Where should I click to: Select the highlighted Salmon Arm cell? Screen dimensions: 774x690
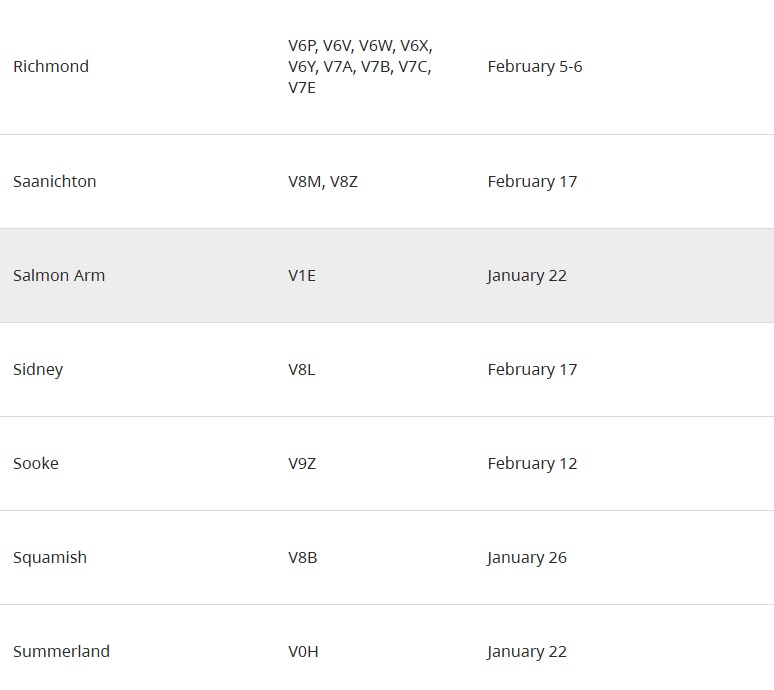(x=59, y=276)
